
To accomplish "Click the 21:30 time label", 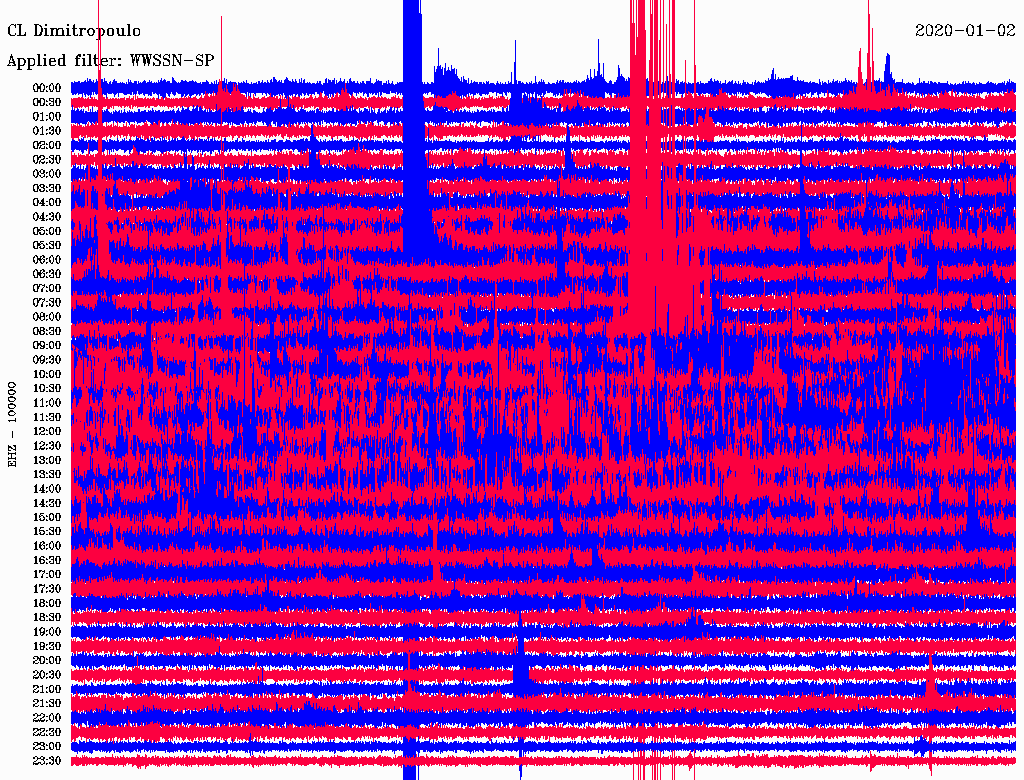I will [x=47, y=703].
